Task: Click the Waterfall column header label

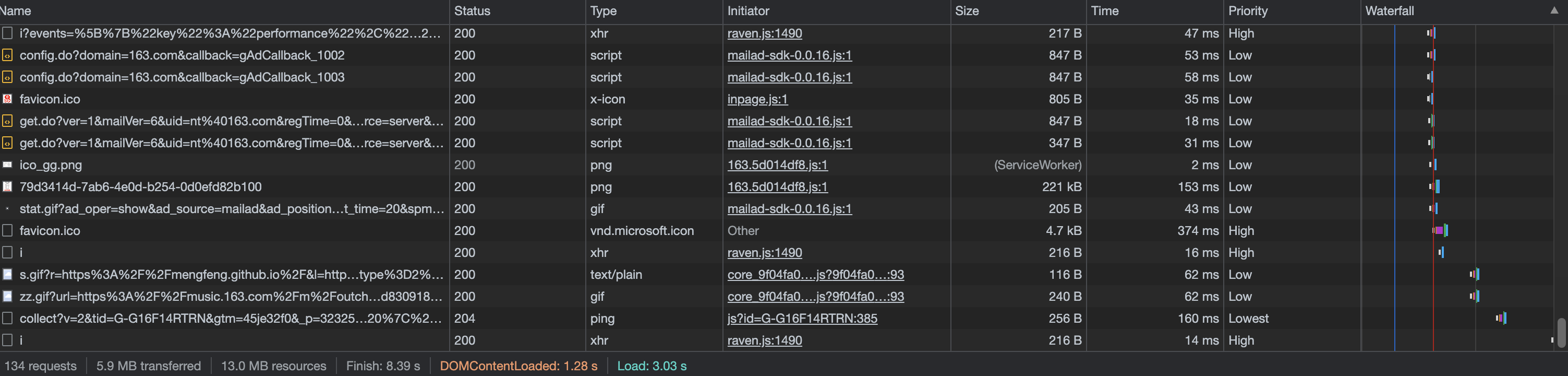Action: tap(1390, 11)
